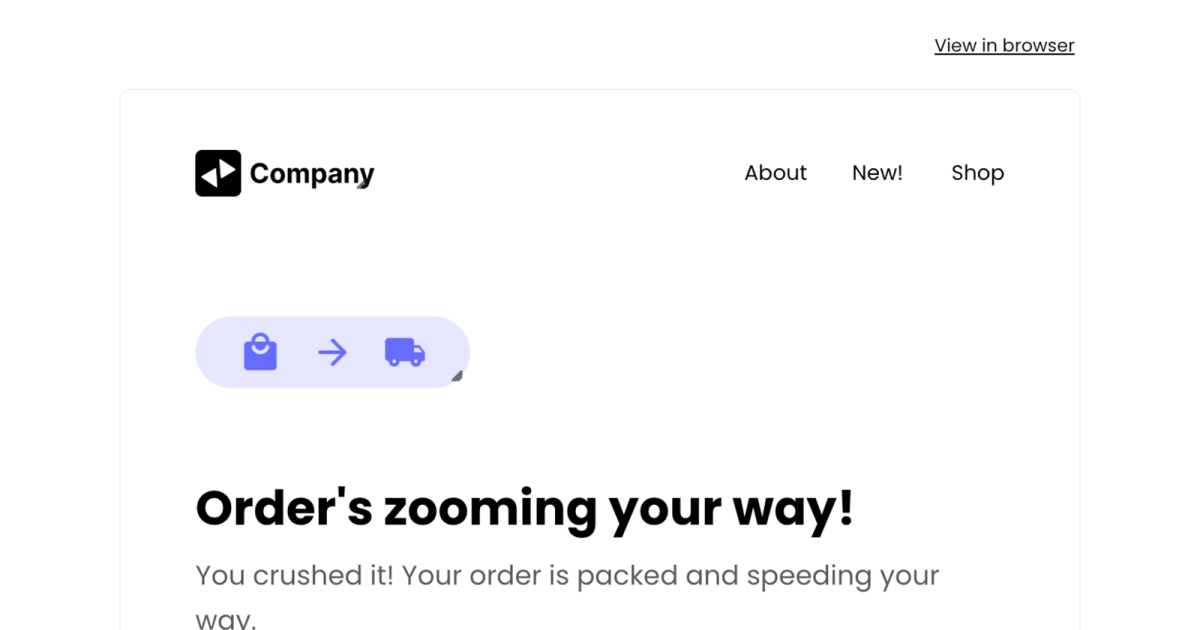
Task: Click the delivery truck icon
Action: pyautogui.click(x=405, y=352)
